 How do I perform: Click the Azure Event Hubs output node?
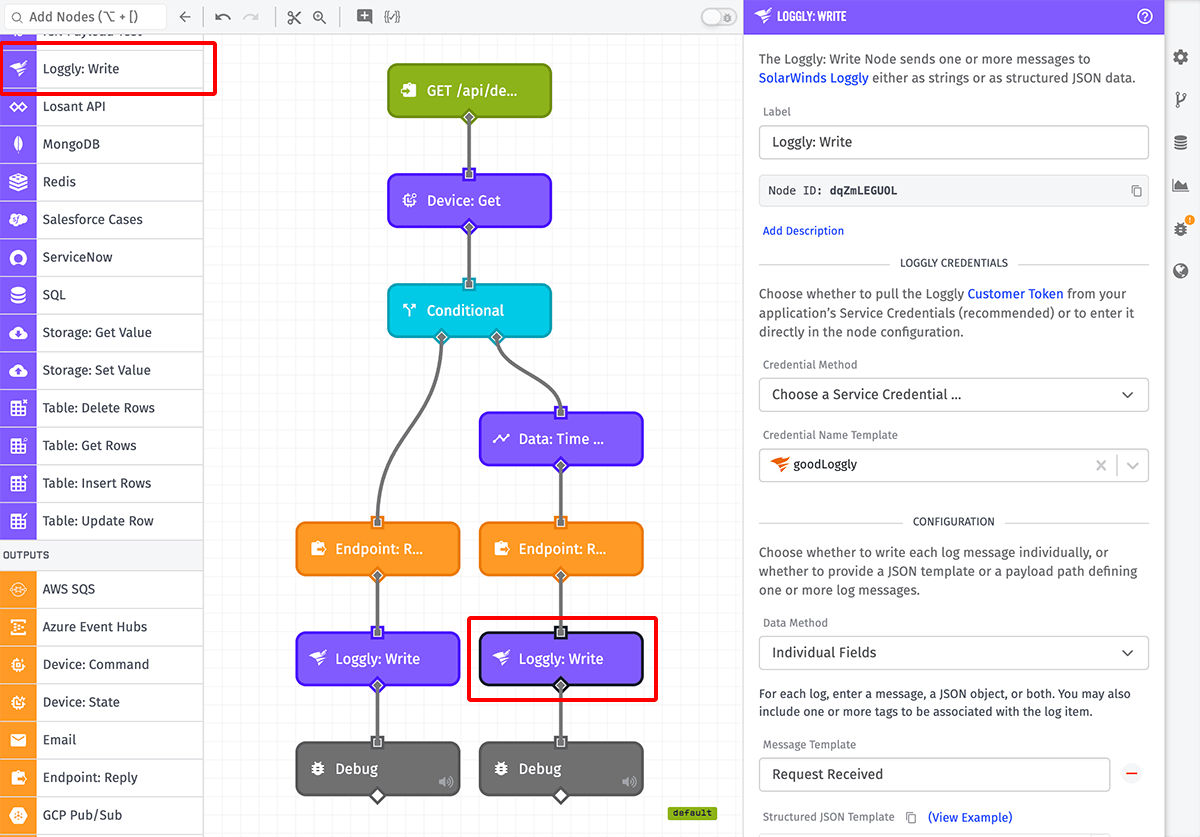click(101, 627)
